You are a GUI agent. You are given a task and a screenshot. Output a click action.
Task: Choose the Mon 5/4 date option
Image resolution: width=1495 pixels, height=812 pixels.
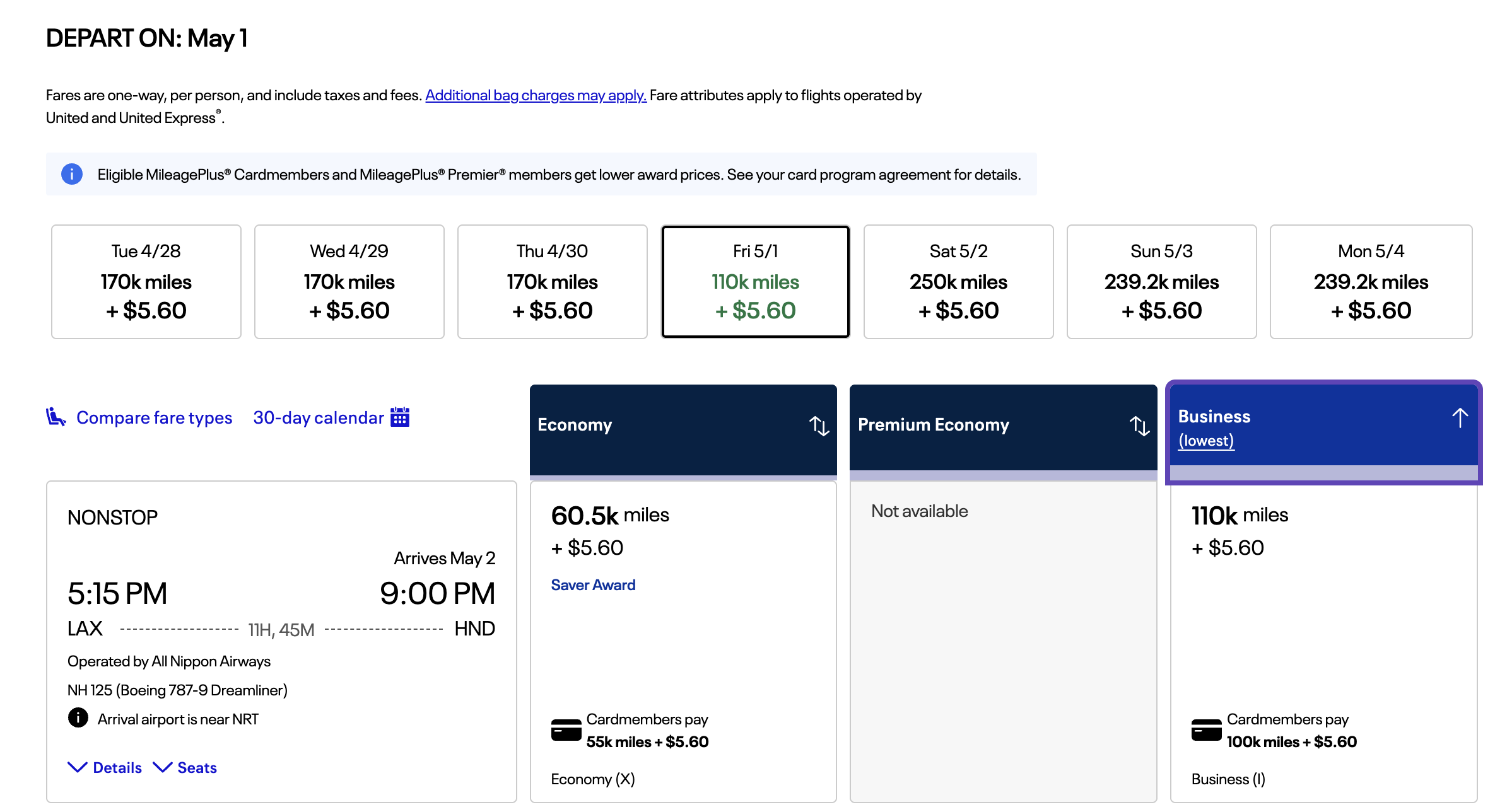point(1371,282)
